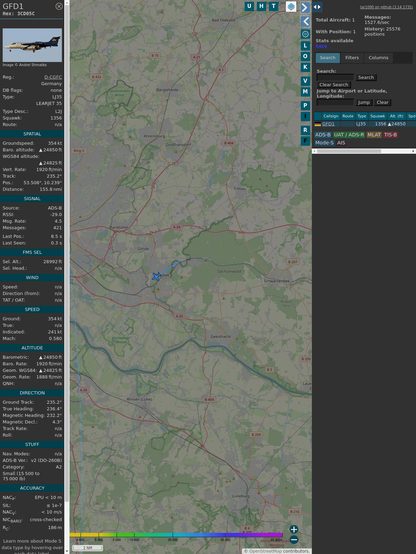Collapse sidebar with the left chevron button
This screenshot has width=416, height=554.
(305, 22)
